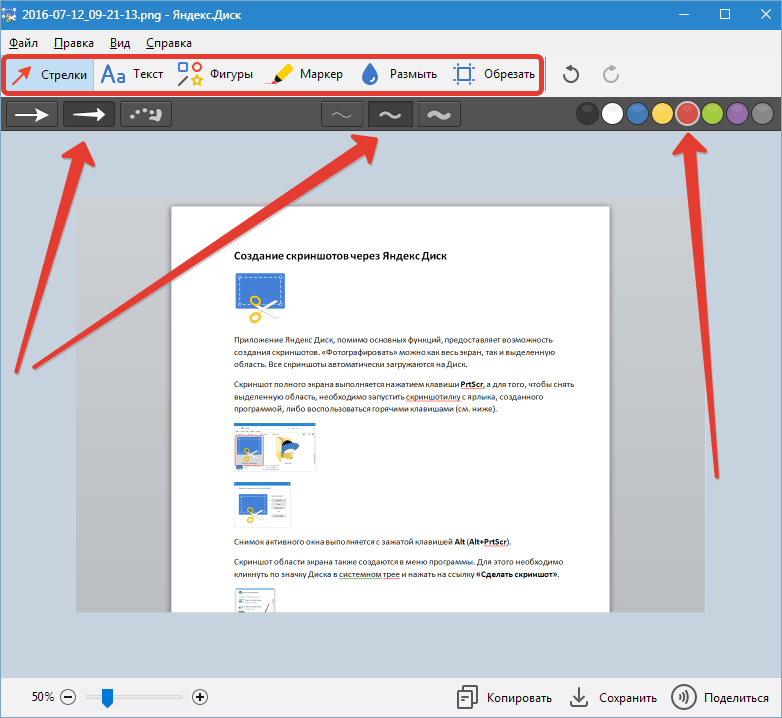
Task: Pick the purple color swatch
Action: click(737, 114)
